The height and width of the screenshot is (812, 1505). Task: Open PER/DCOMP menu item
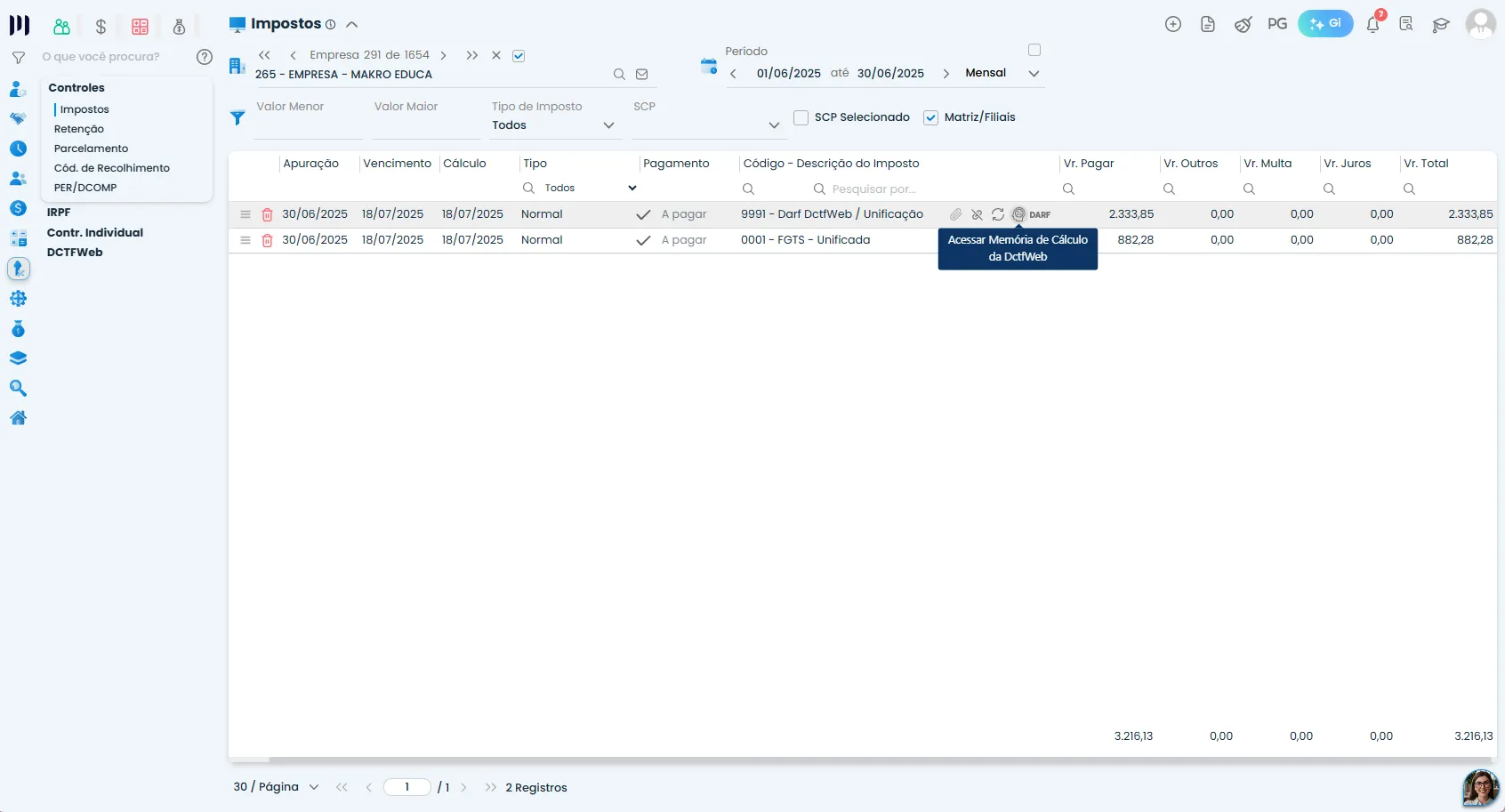pos(85,188)
